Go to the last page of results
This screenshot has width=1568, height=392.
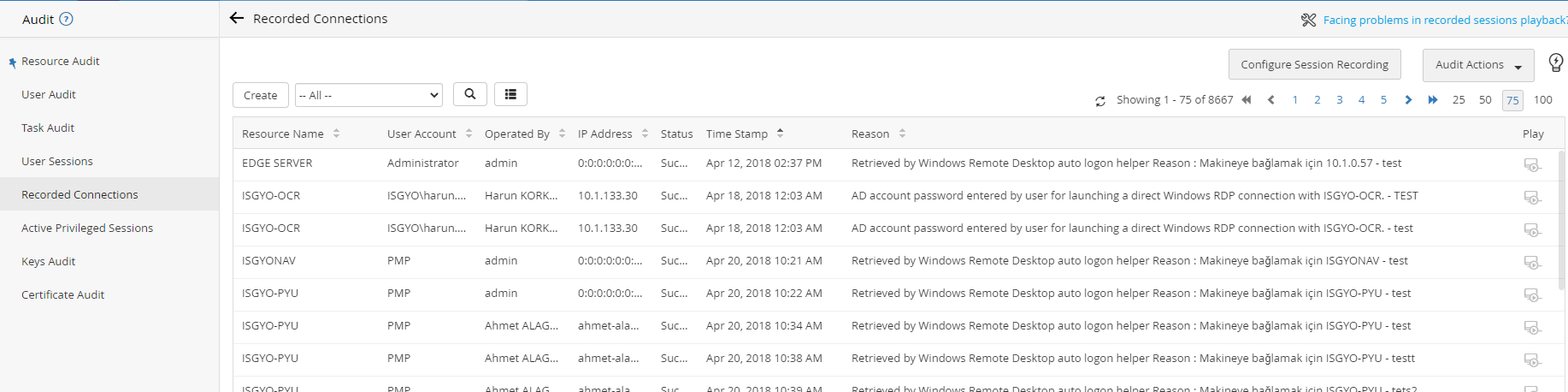[x=1433, y=100]
